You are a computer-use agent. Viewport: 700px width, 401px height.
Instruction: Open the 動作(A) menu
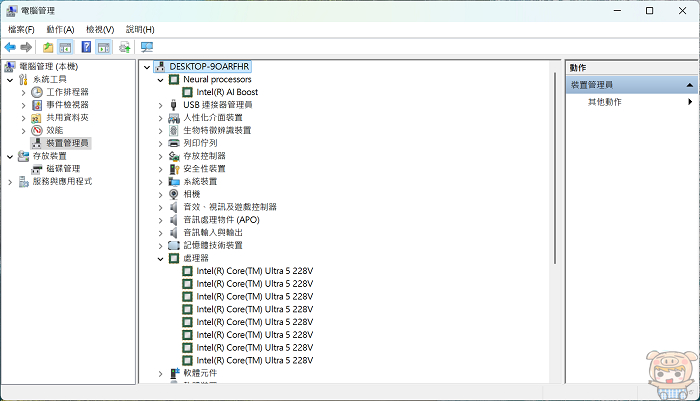tap(60, 29)
